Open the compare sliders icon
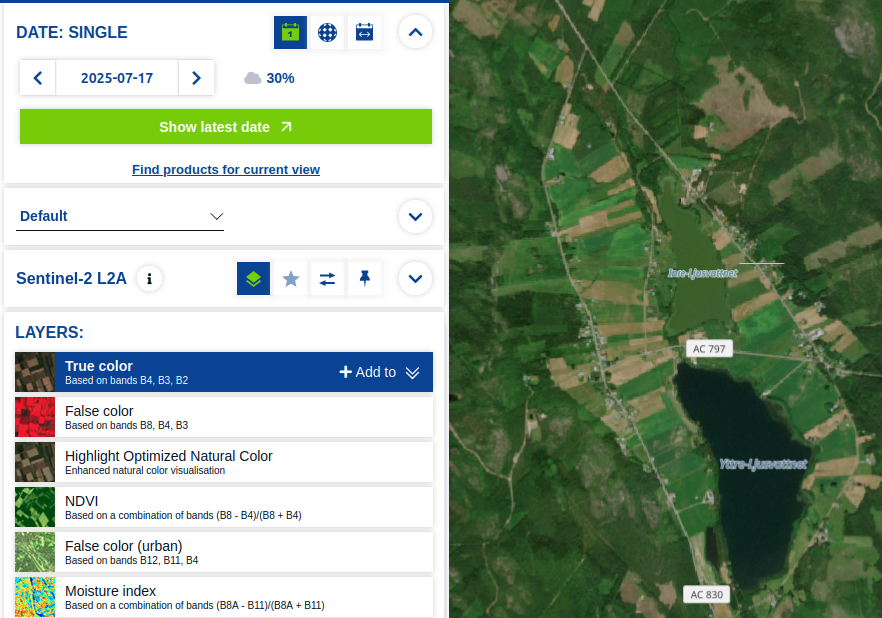The width and height of the screenshot is (882, 618). pos(327,279)
